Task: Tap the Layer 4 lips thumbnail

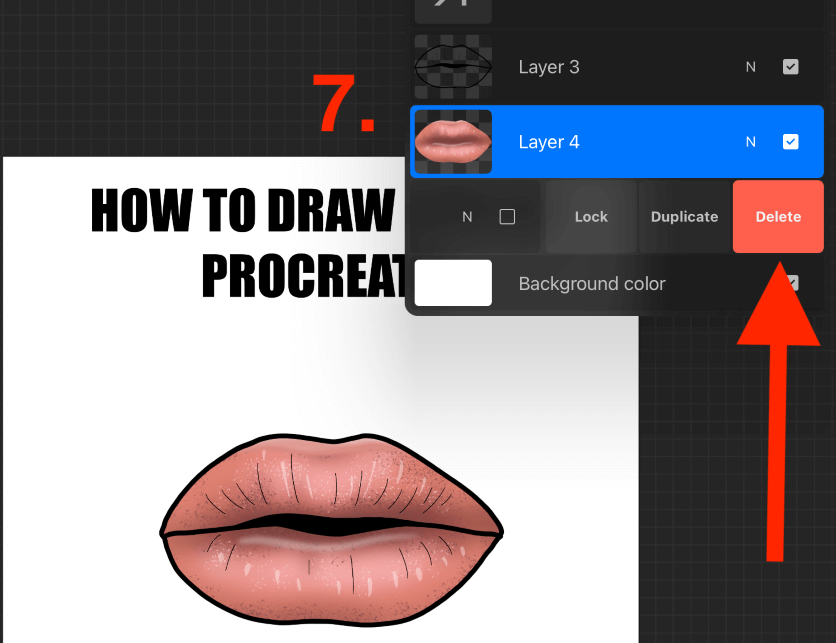Action: pos(453,142)
